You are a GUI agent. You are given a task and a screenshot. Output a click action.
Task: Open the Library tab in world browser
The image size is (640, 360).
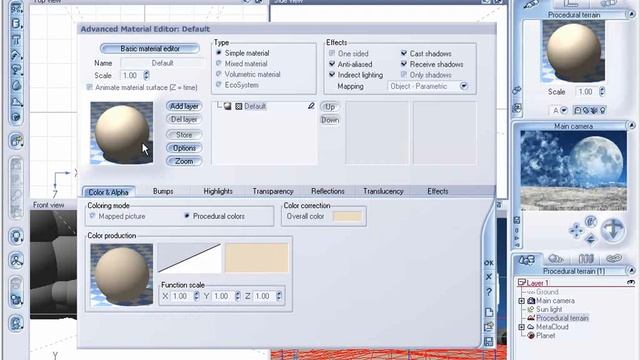pos(586,259)
